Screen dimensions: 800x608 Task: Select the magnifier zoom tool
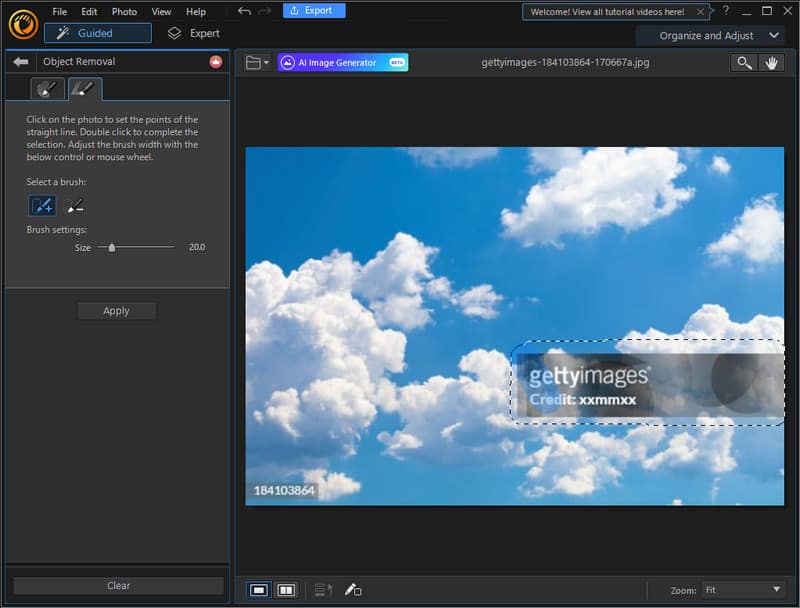click(x=744, y=63)
